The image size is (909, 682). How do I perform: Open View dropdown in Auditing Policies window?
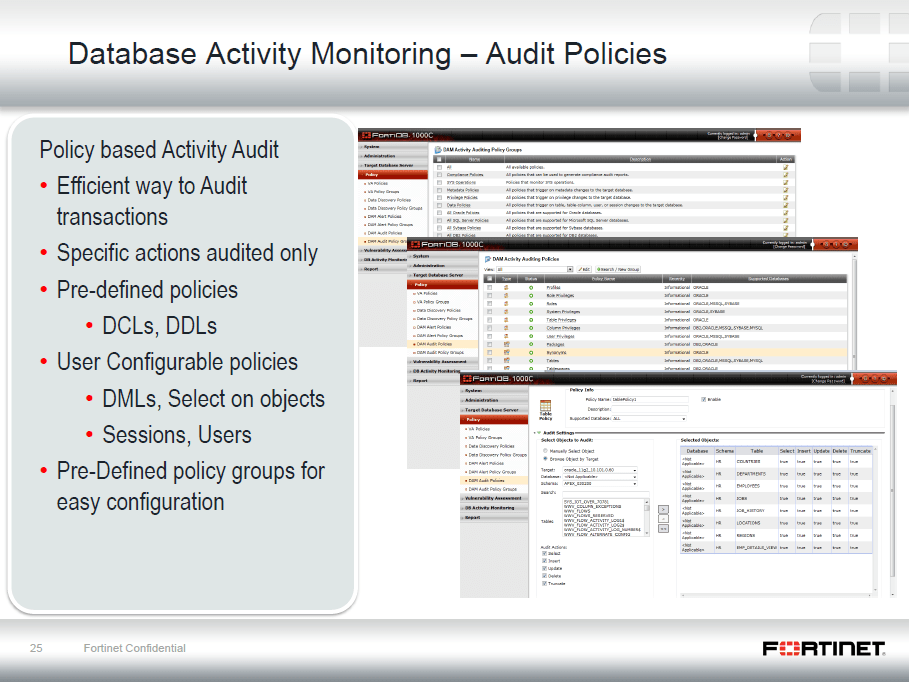pyautogui.click(x=535, y=269)
